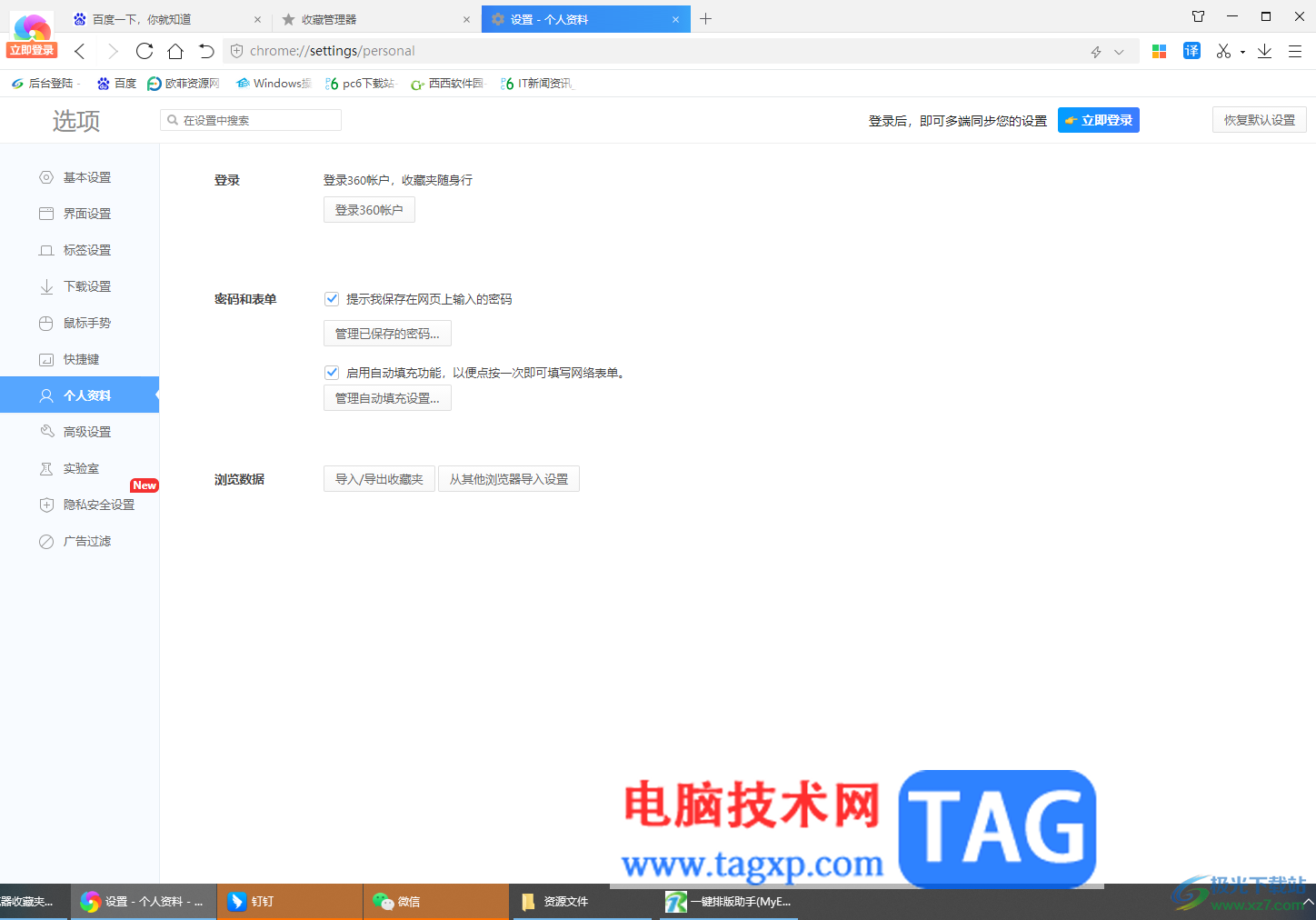Viewport: 1316px width, 920px height.
Task: Go to 标签设置 section
Action: (x=79, y=250)
